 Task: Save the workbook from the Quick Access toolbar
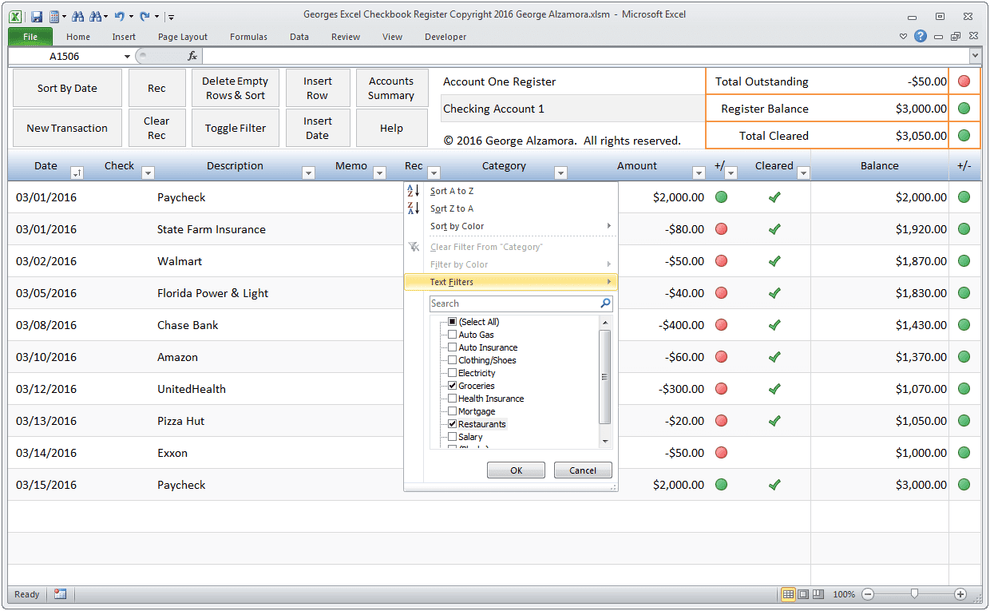pos(37,16)
